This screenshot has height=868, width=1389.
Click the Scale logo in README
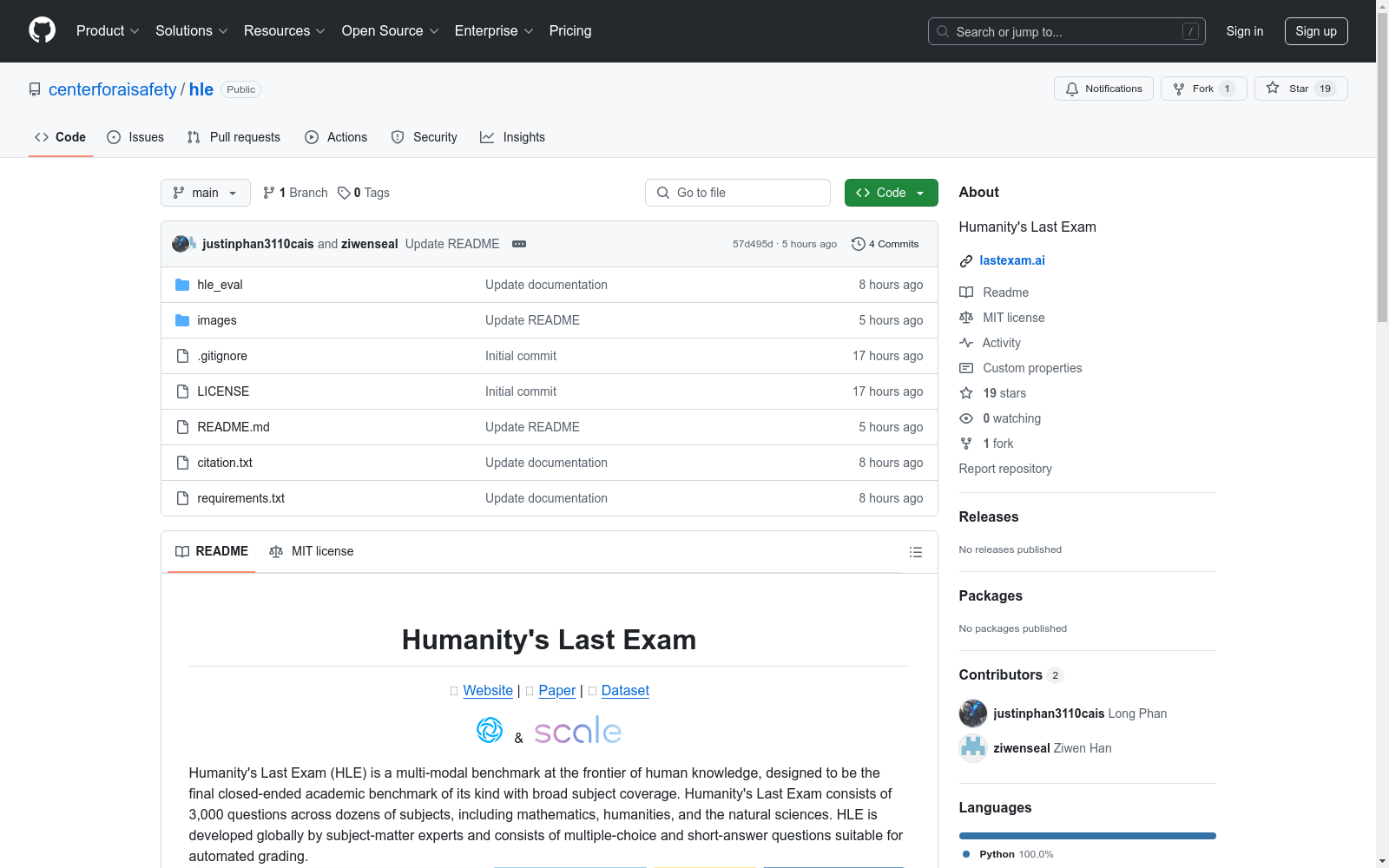[577, 731]
